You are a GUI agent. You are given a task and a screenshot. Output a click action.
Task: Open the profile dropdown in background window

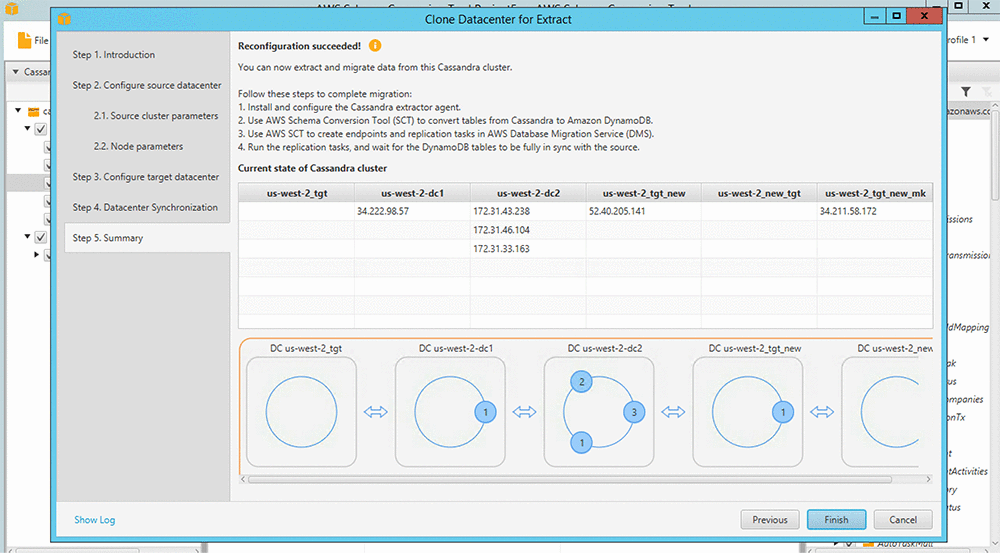pyautogui.click(x=986, y=40)
